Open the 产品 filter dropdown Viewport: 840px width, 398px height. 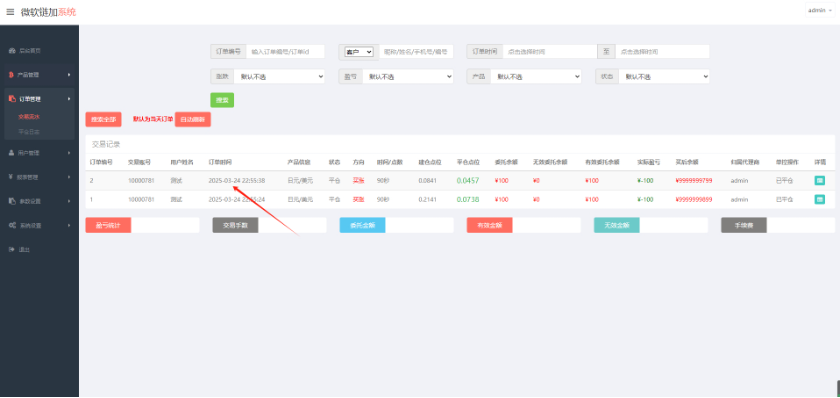pyautogui.click(x=536, y=77)
